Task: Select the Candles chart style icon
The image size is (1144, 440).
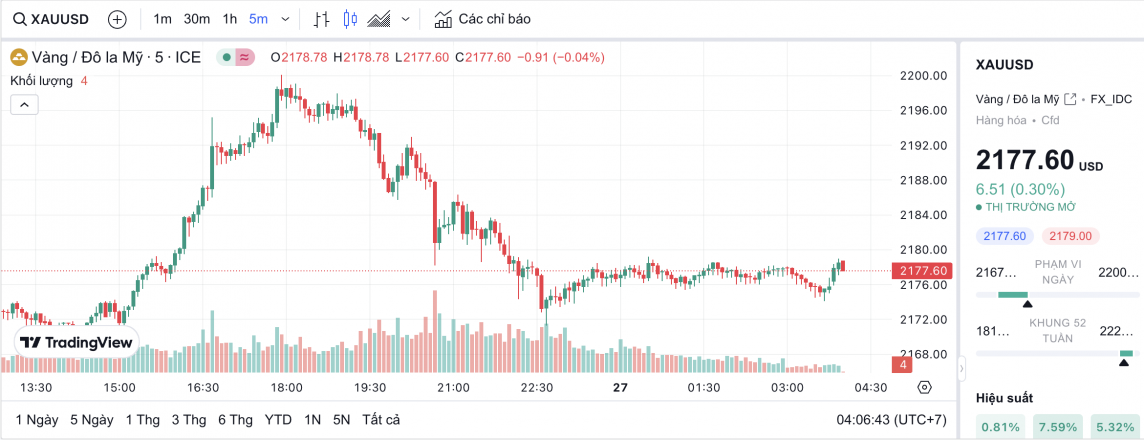Action: [349, 19]
